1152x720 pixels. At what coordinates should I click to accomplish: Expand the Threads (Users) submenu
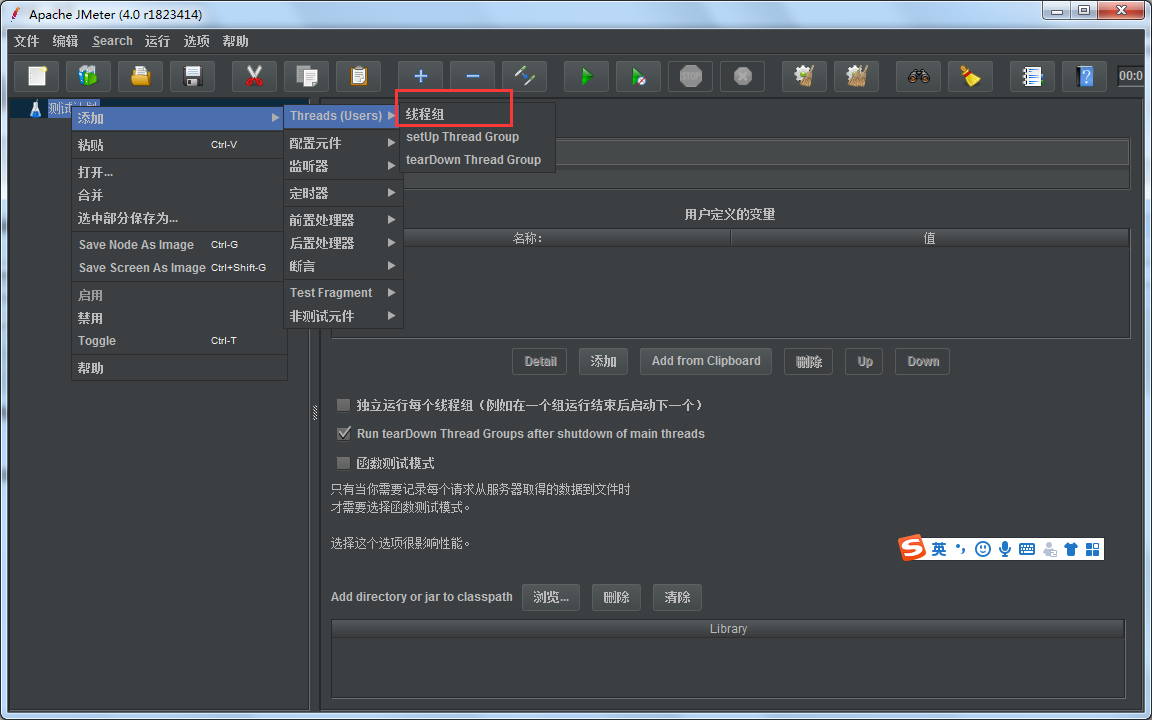[x=342, y=115]
